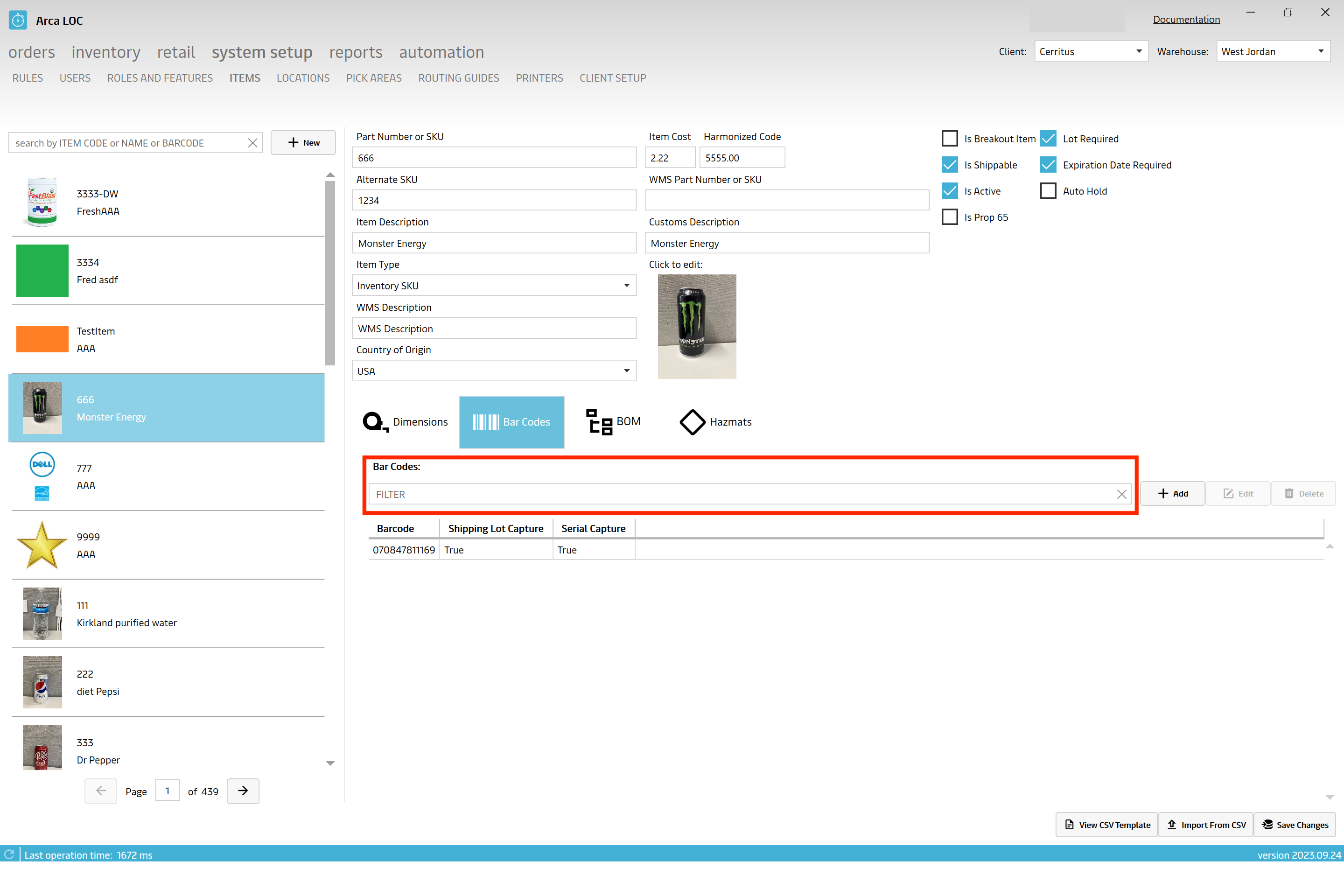The image size is (1344, 896).
Task: Switch to Bar Codes tab view
Action: [511, 421]
